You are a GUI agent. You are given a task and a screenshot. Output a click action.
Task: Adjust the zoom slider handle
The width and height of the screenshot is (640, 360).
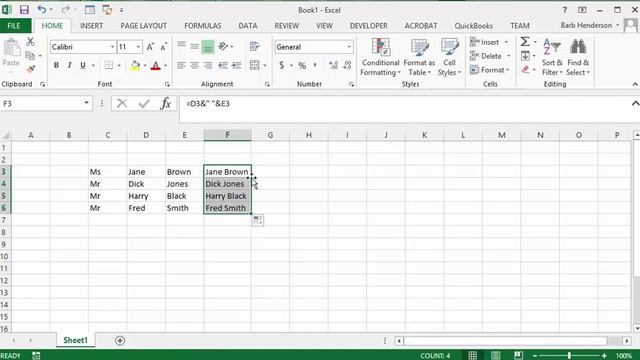click(x=569, y=356)
